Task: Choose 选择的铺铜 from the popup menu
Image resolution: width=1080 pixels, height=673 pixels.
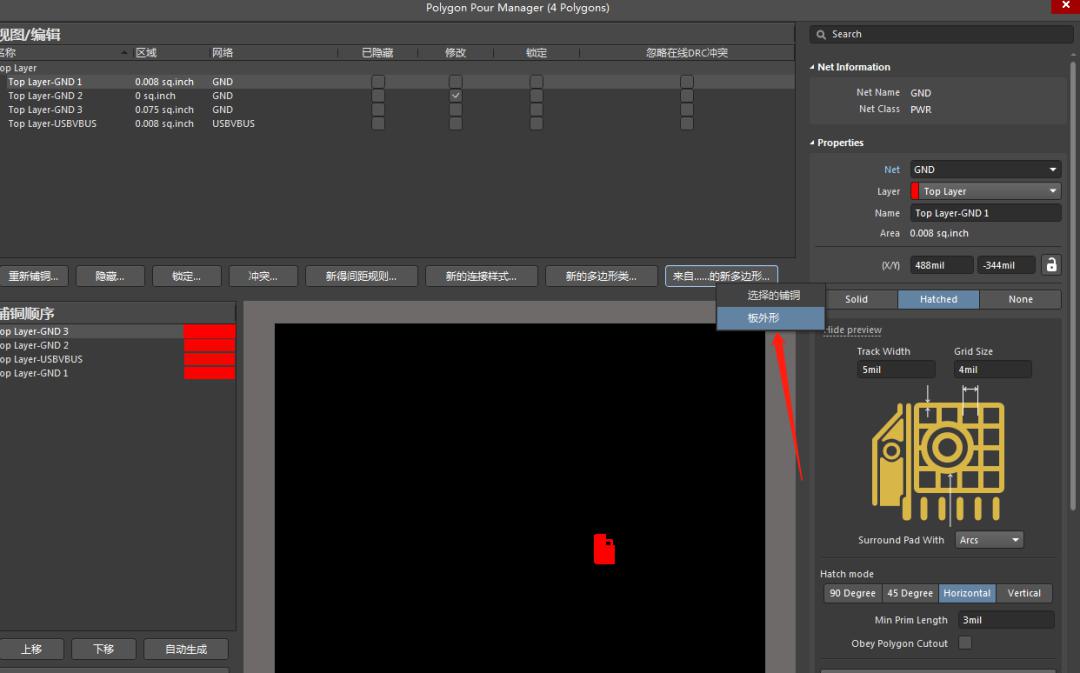Action: [x=773, y=296]
